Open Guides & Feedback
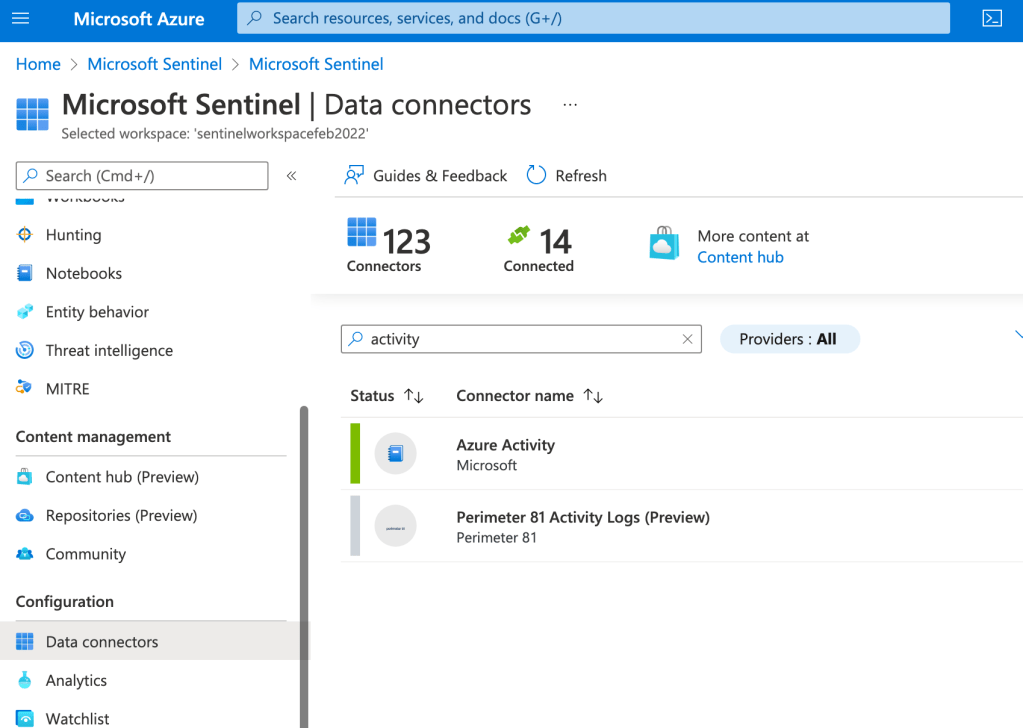The width and height of the screenshot is (1023, 728). click(x=426, y=175)
